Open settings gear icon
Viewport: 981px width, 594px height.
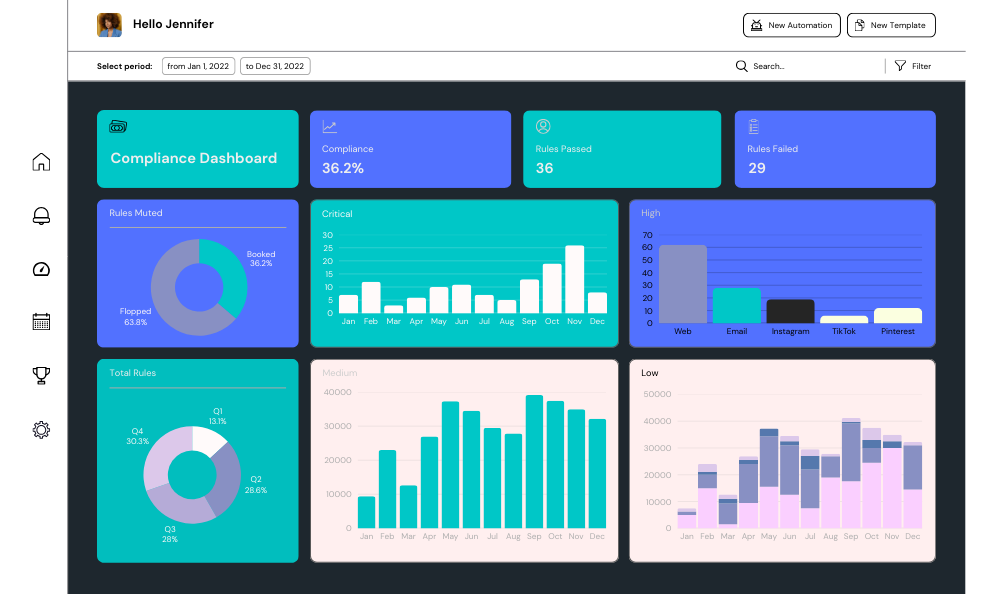(41, 429)
